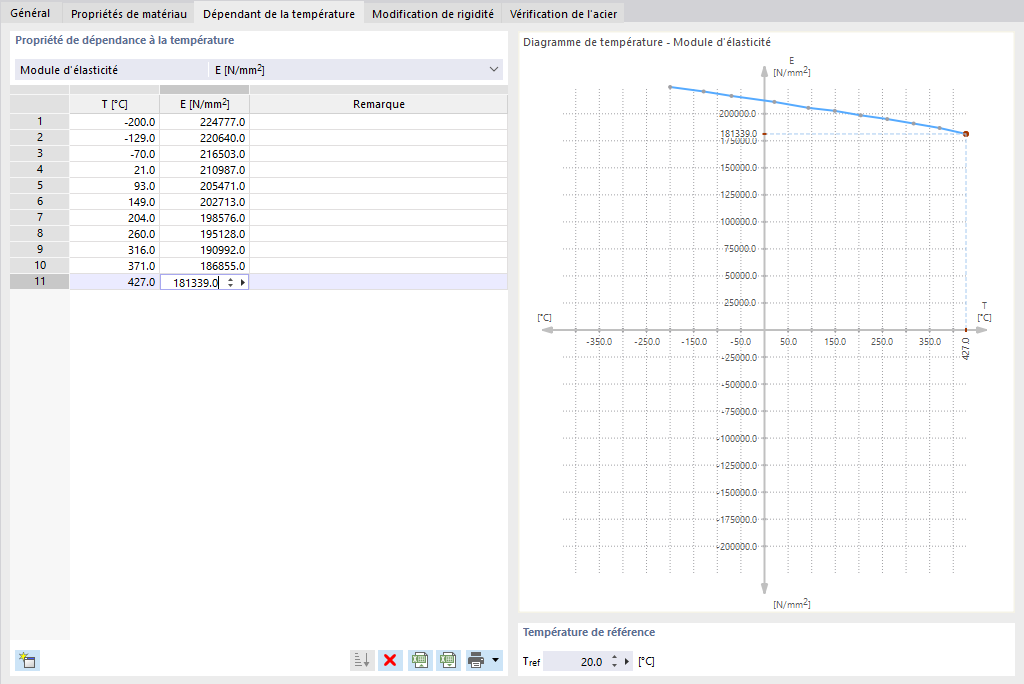Open the Module d'élasticité property dropdown
Image resolution: width=1024 pixels, height=684 pixels.
coord(494,69)
